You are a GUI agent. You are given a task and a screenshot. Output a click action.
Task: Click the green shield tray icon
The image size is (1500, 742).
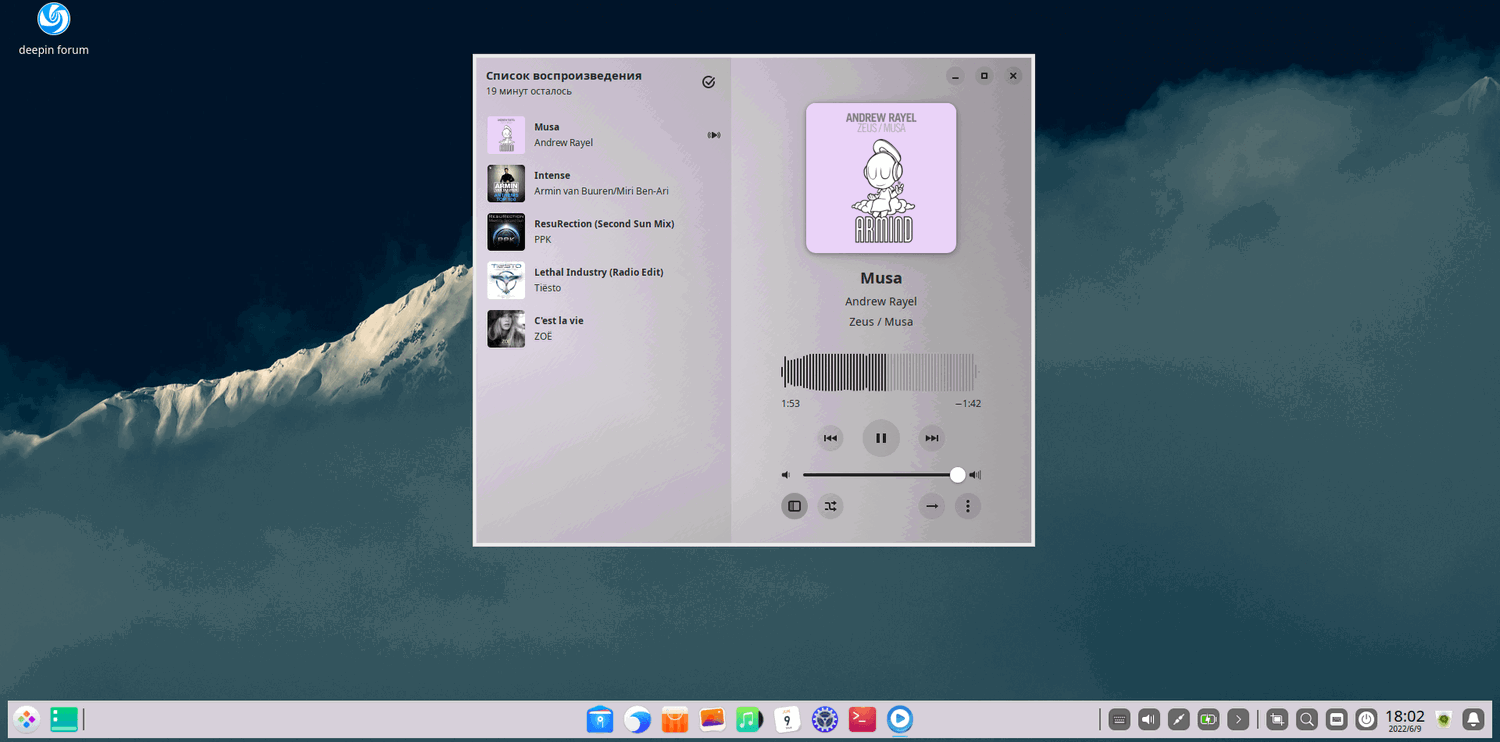tap(1443, 719)
